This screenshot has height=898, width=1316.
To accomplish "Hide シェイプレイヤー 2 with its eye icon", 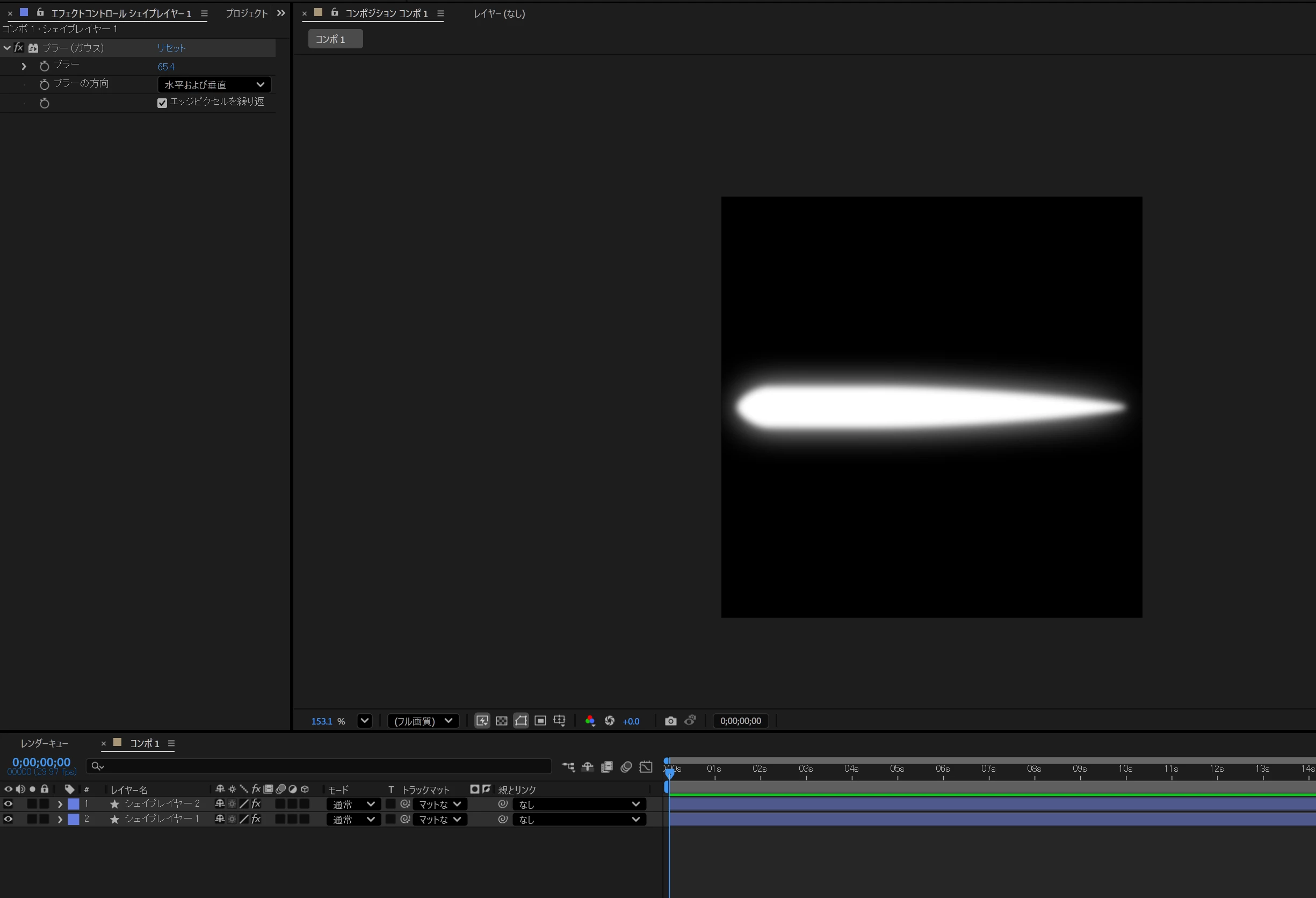I will (x=8, y=804).
